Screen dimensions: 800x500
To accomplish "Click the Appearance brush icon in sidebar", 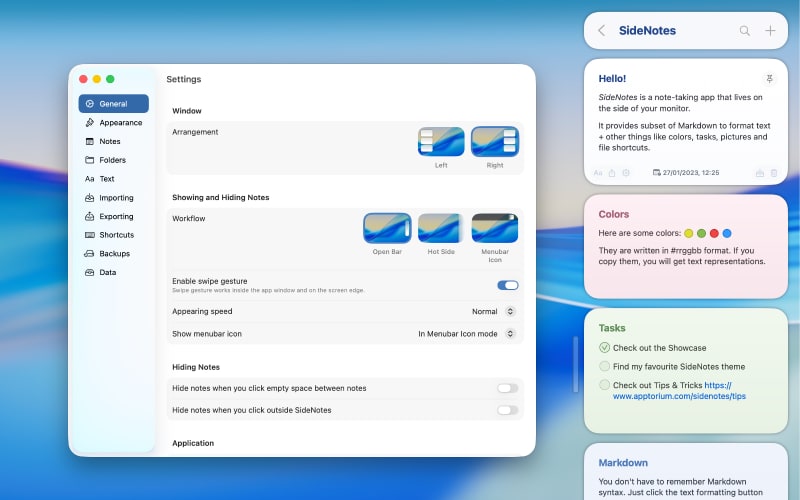I will 89,122.
